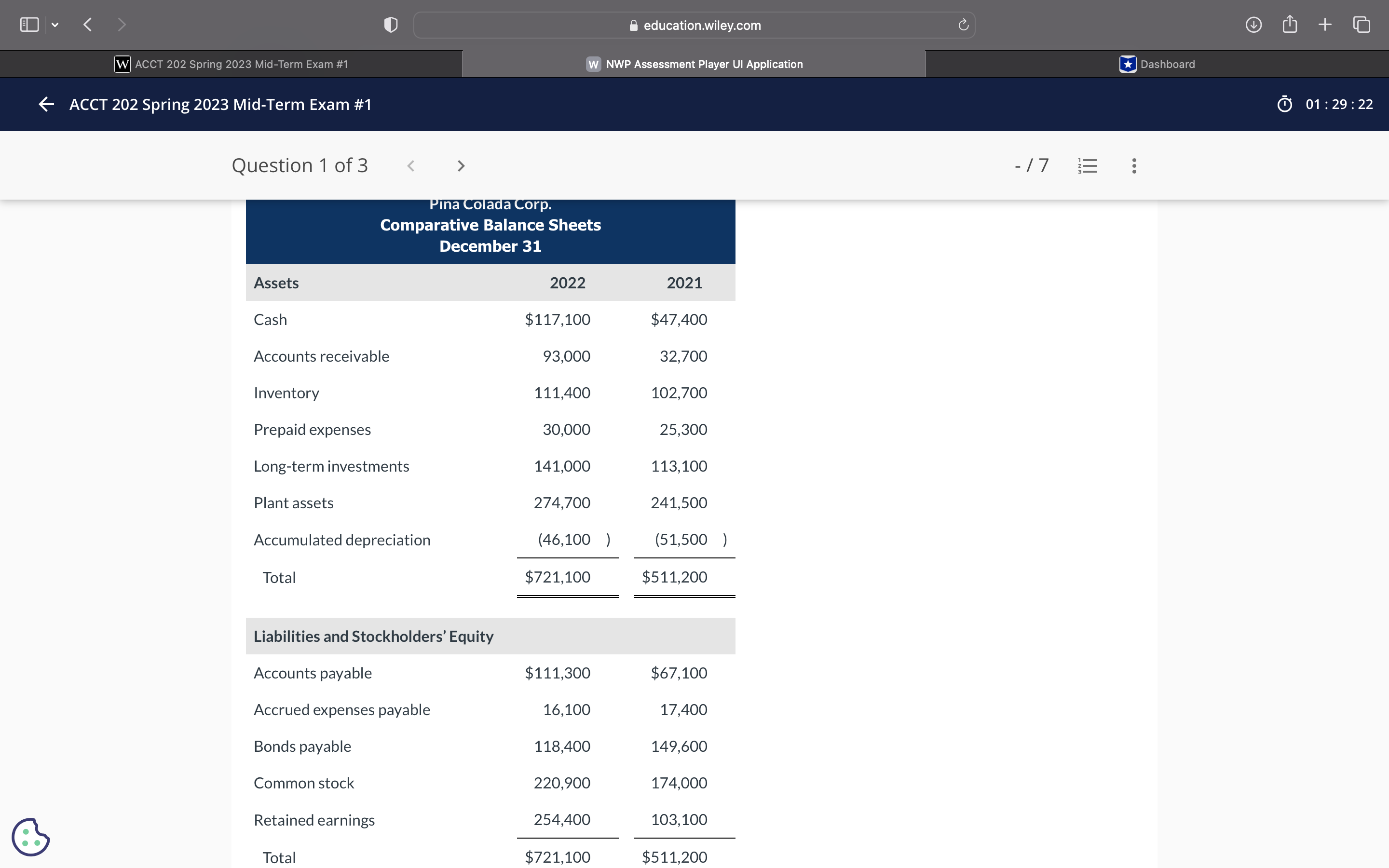Open the three-dot more options menu
The height and width of the screenshot is (868, 1389).
coord(1133,166)
